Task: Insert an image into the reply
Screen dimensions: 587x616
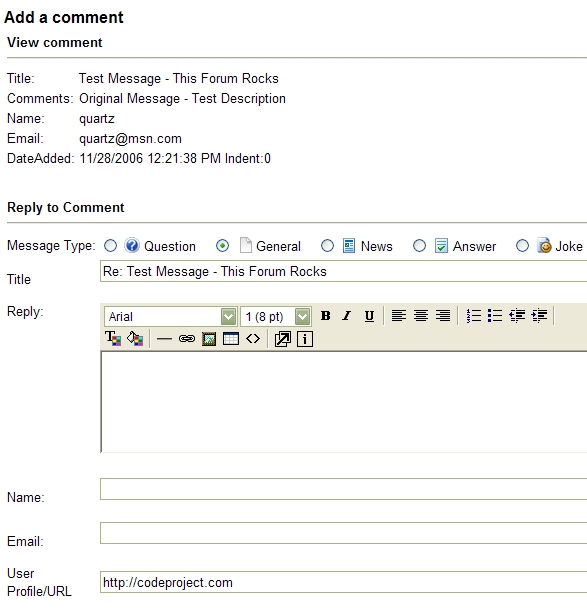Action: coord(209,339)
